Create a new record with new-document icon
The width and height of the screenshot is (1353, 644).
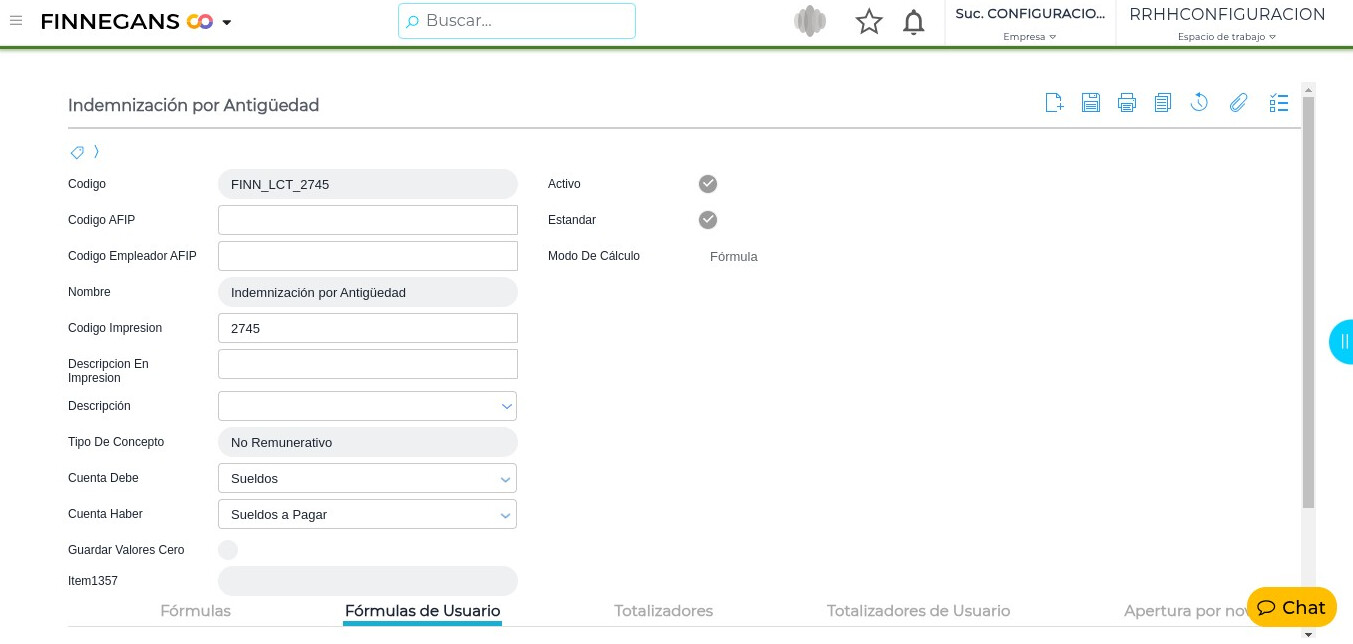(x=1054, y=102)
